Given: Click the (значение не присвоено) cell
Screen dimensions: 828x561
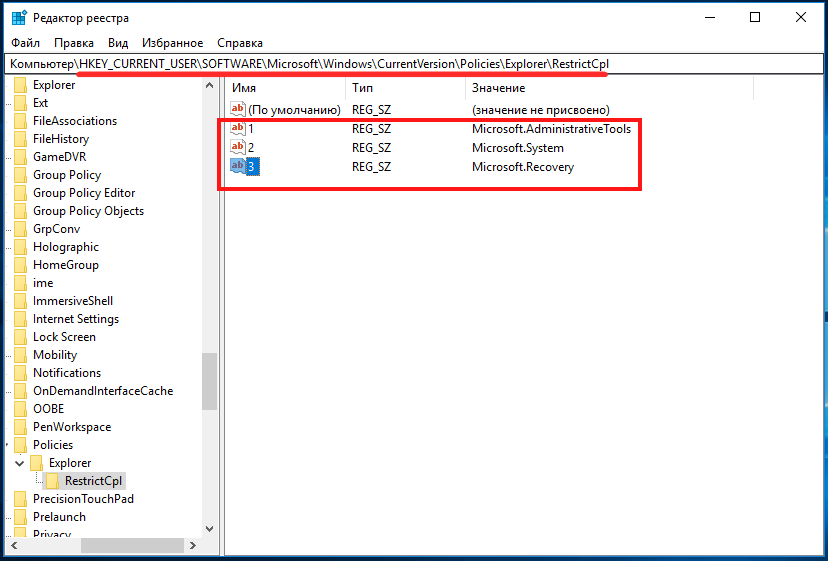Looking at the screenshot, I should click(x=541, y=110).
